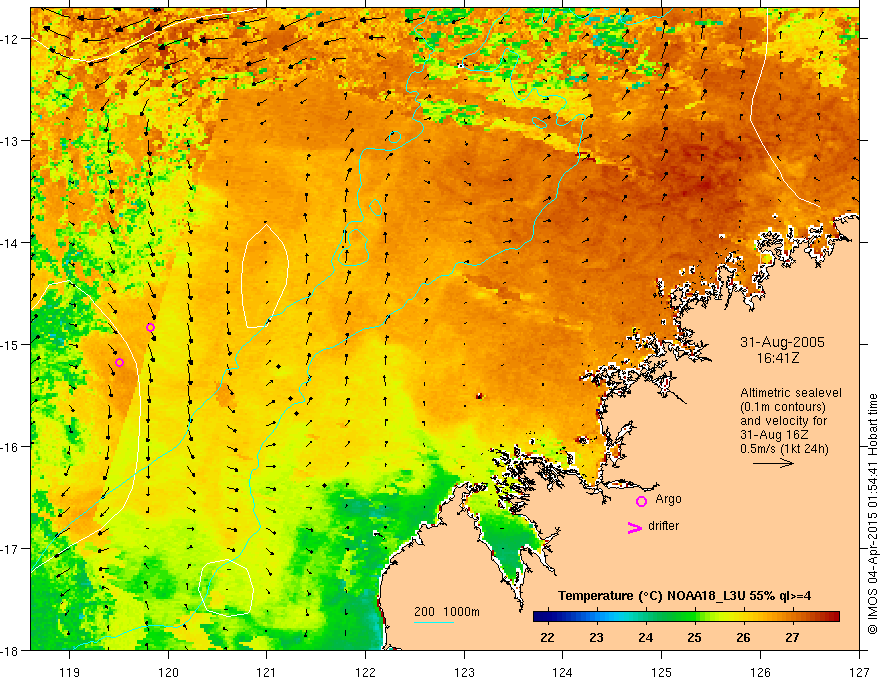Click the '0.5m/s (1kt 24h)' scale label

tap(784, 449)
